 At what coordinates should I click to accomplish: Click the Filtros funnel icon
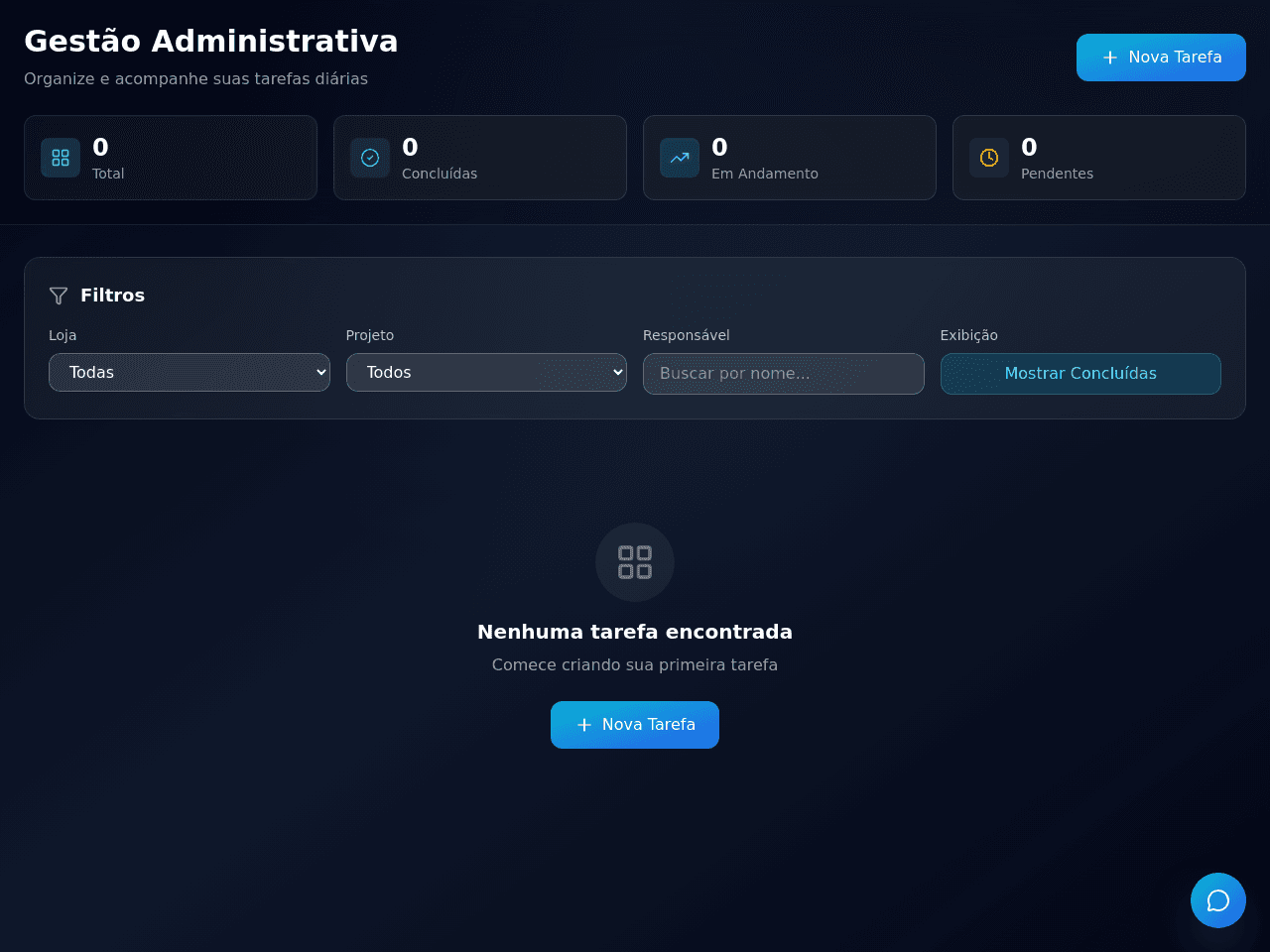pos(59,296)
